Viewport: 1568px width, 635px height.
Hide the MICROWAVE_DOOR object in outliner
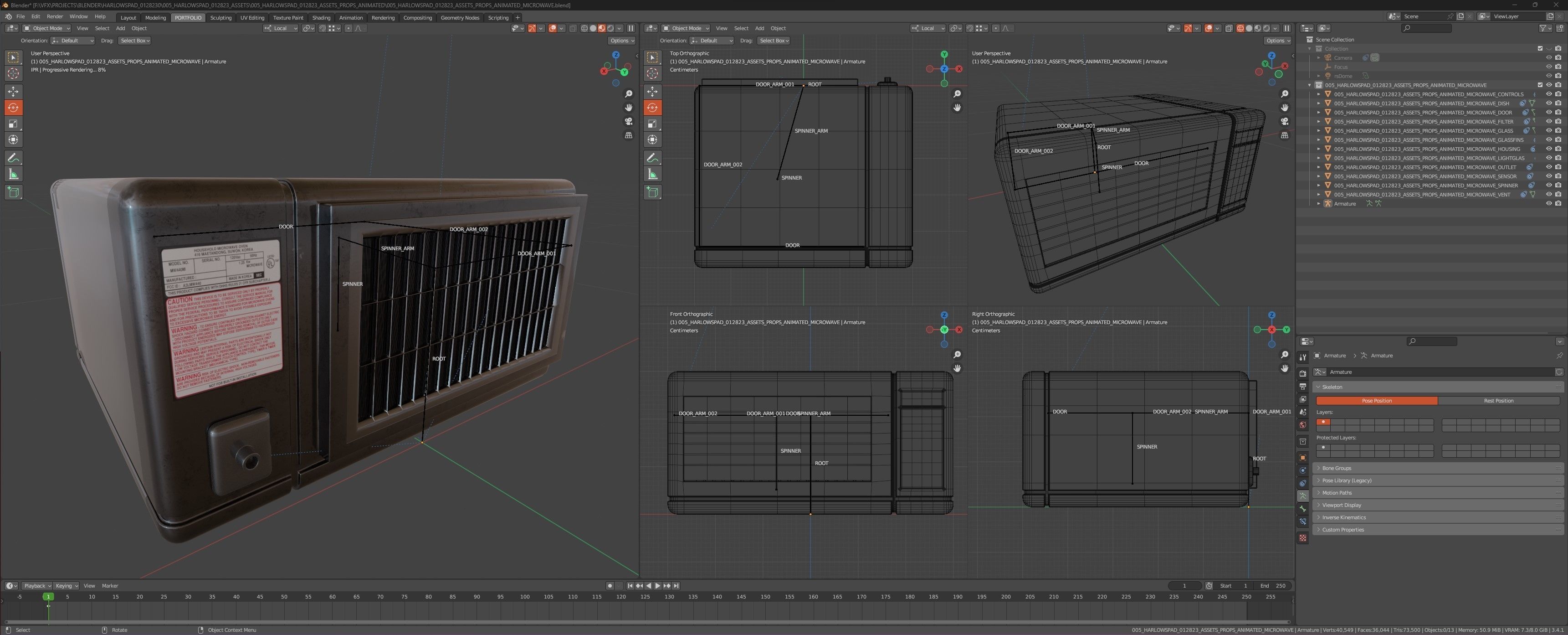tap(1548, 113)
